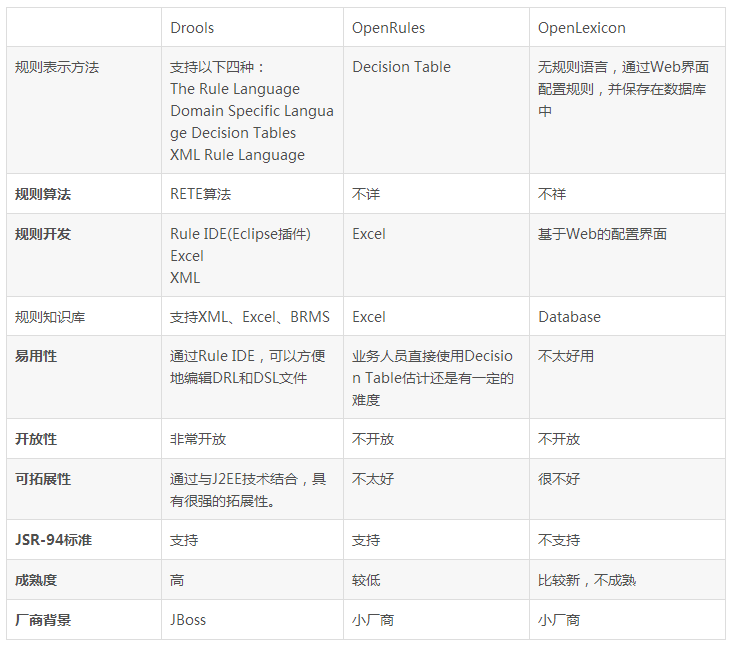Click the Rule IDE(Eclipse插件) text
731x647 pixels.
pos(240,234)
